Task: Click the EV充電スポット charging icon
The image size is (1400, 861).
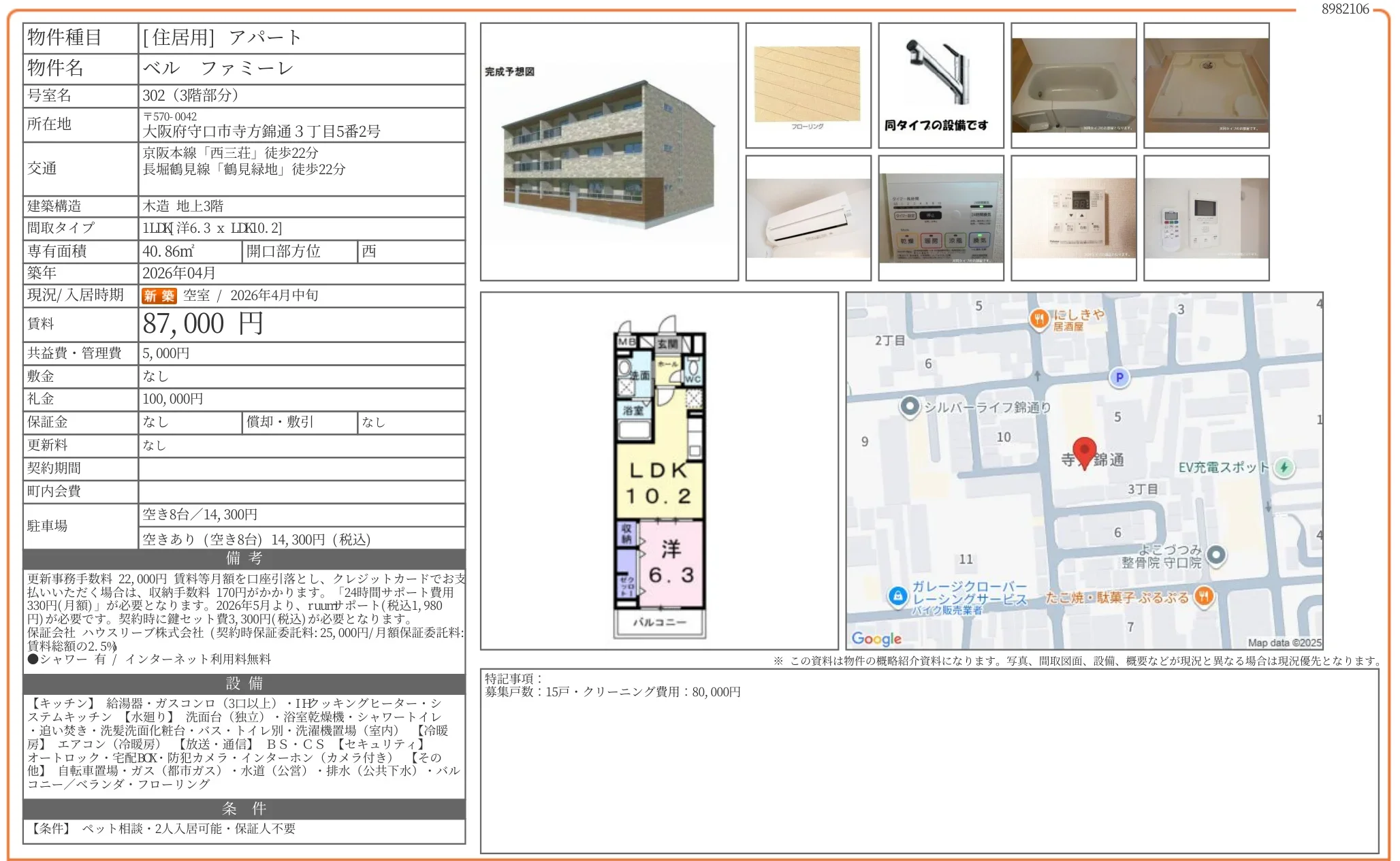Action: pos(1283,467)
